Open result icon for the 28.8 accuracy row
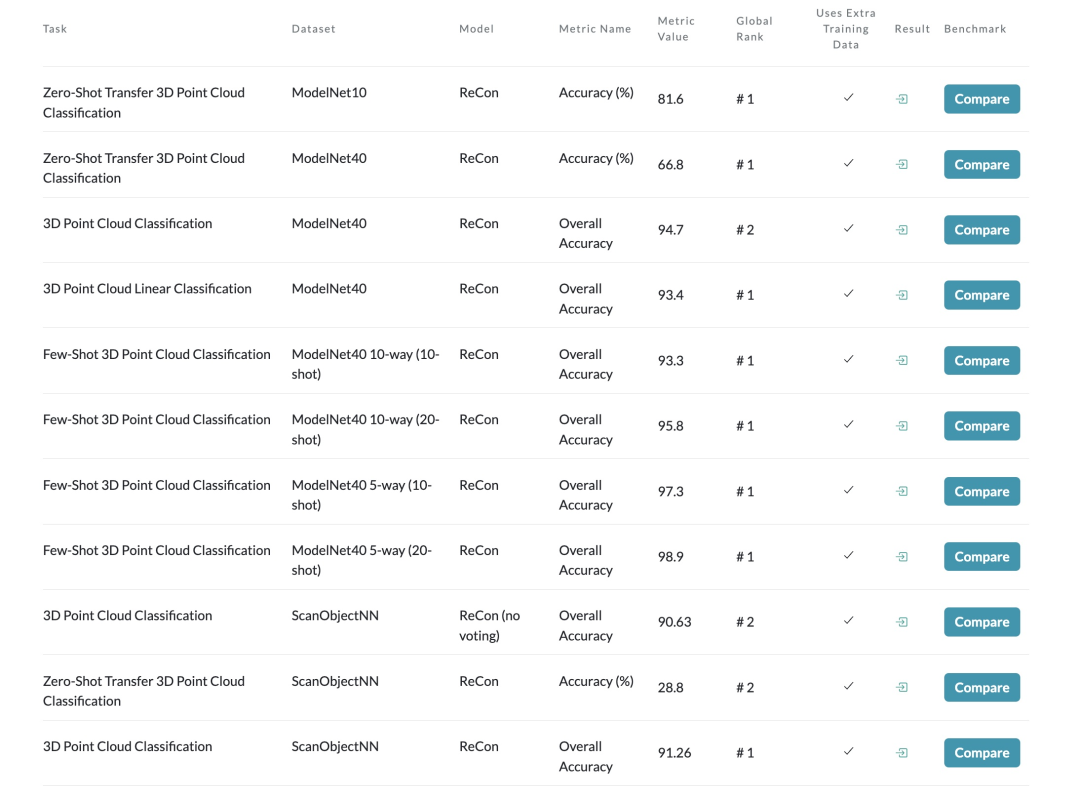The height and width of the screenshot is (799, 1080). click(902, 688)
